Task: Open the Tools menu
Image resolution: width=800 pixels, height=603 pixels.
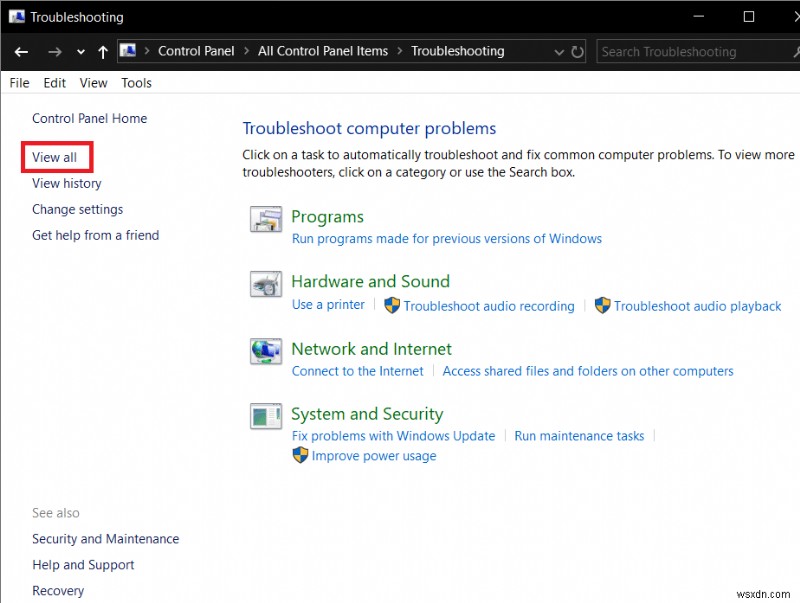Action: click(x=136, y=83)
